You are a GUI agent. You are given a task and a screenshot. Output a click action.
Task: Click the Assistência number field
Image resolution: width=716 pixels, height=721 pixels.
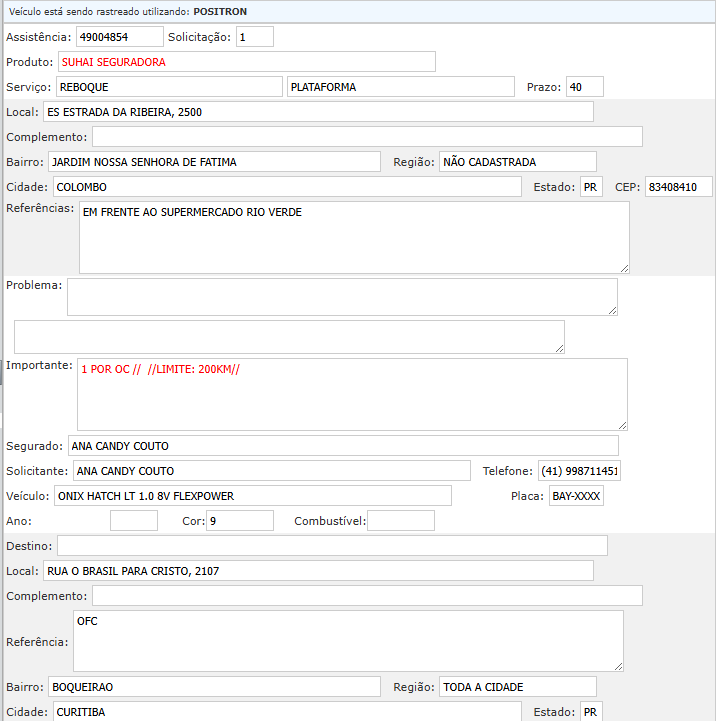click(119, 37)
